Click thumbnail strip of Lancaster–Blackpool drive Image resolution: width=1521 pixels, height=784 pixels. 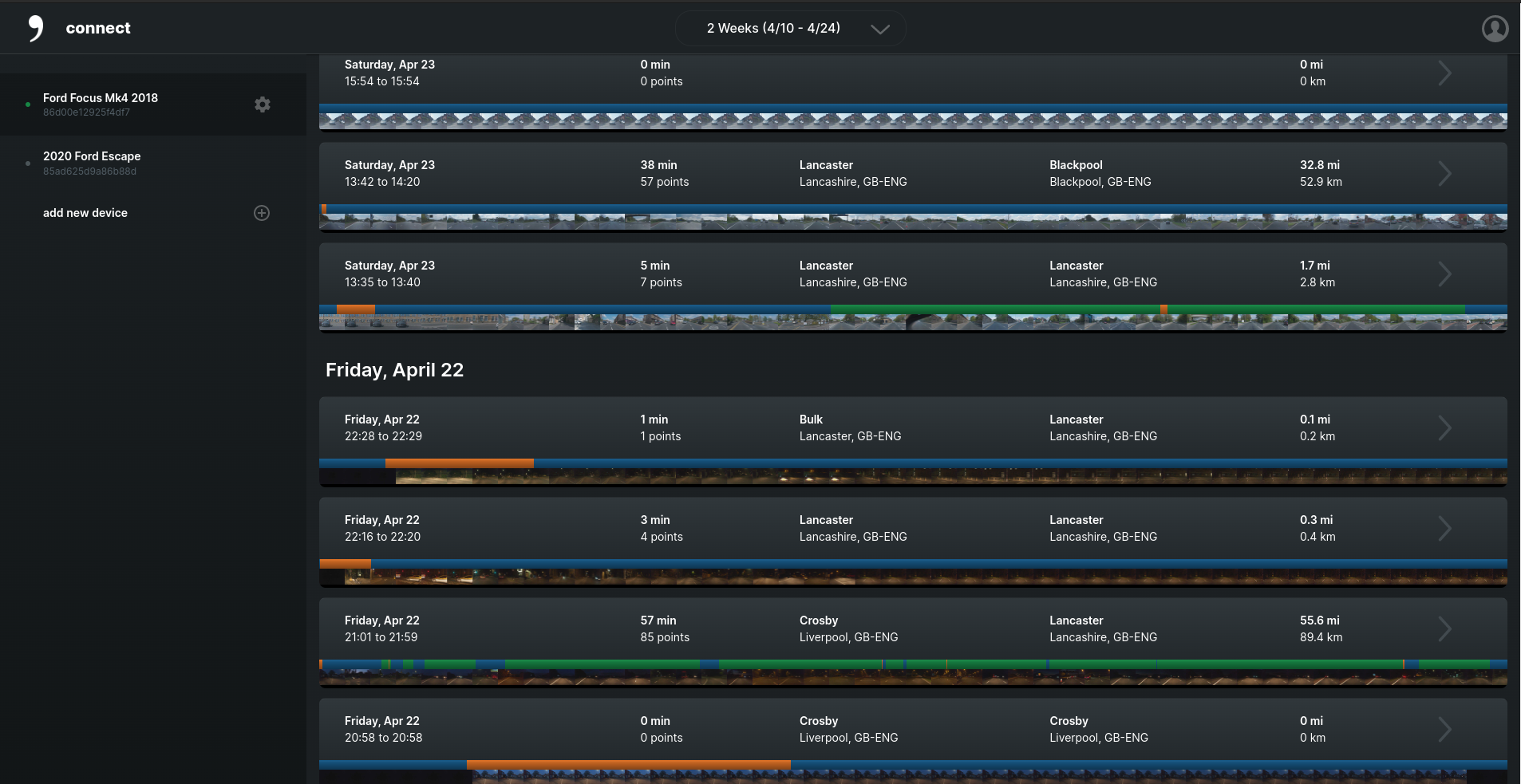click(913, 222)
